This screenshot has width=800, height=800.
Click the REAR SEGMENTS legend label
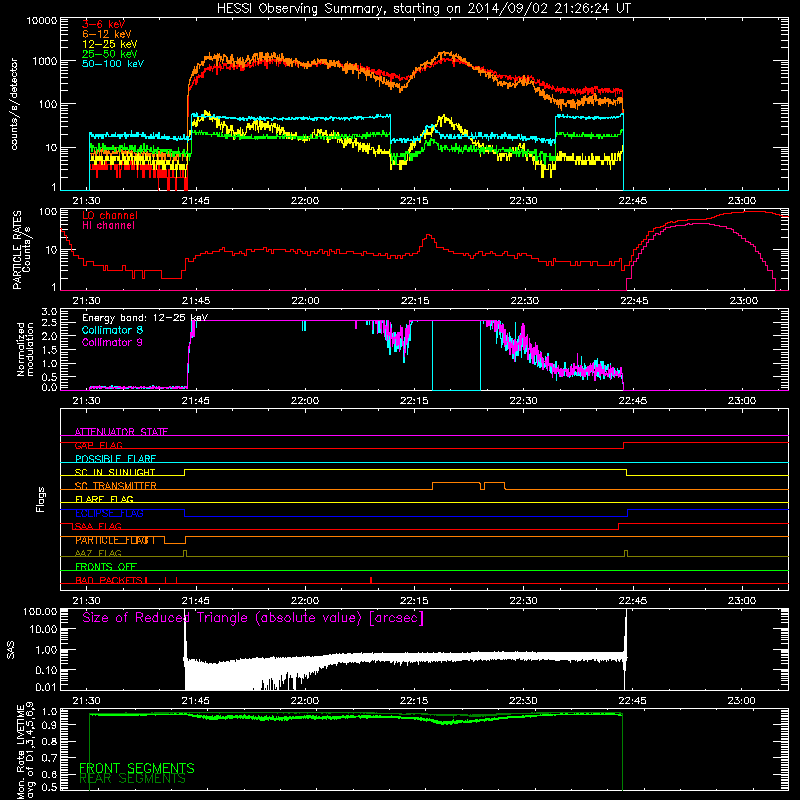pos(132,779)
